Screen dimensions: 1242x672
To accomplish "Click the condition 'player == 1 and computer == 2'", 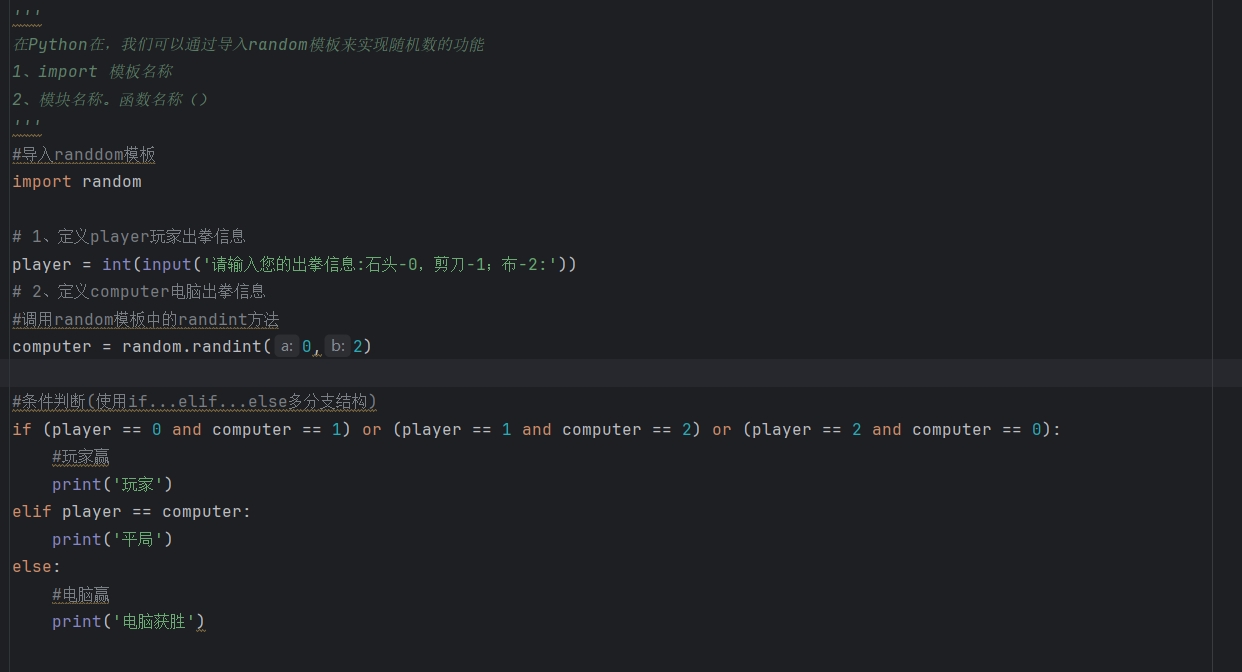I will (x=546, y=429).
